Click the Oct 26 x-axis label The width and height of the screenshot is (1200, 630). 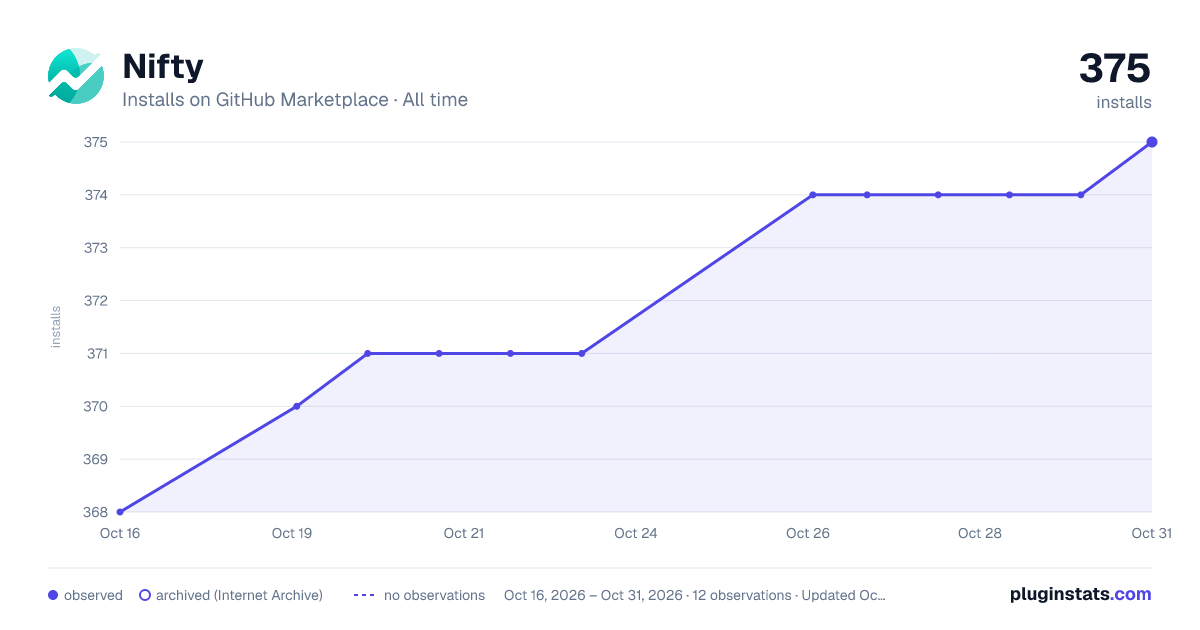[x=808, y=533]
